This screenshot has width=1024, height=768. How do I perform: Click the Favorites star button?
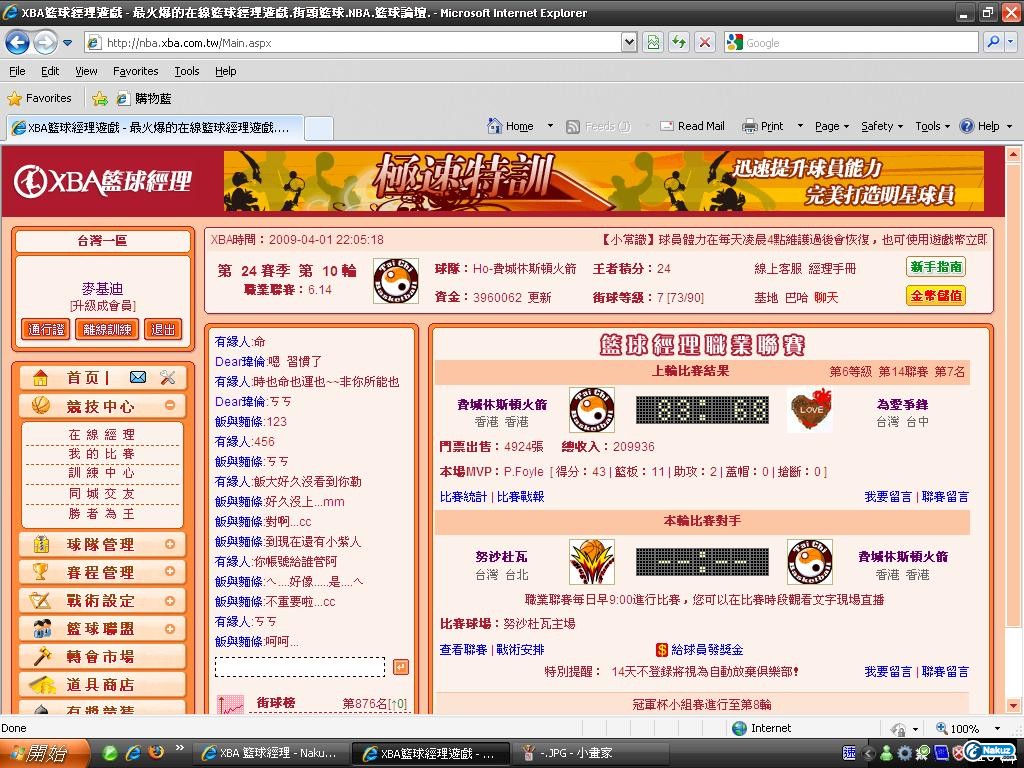pos(39,98)
